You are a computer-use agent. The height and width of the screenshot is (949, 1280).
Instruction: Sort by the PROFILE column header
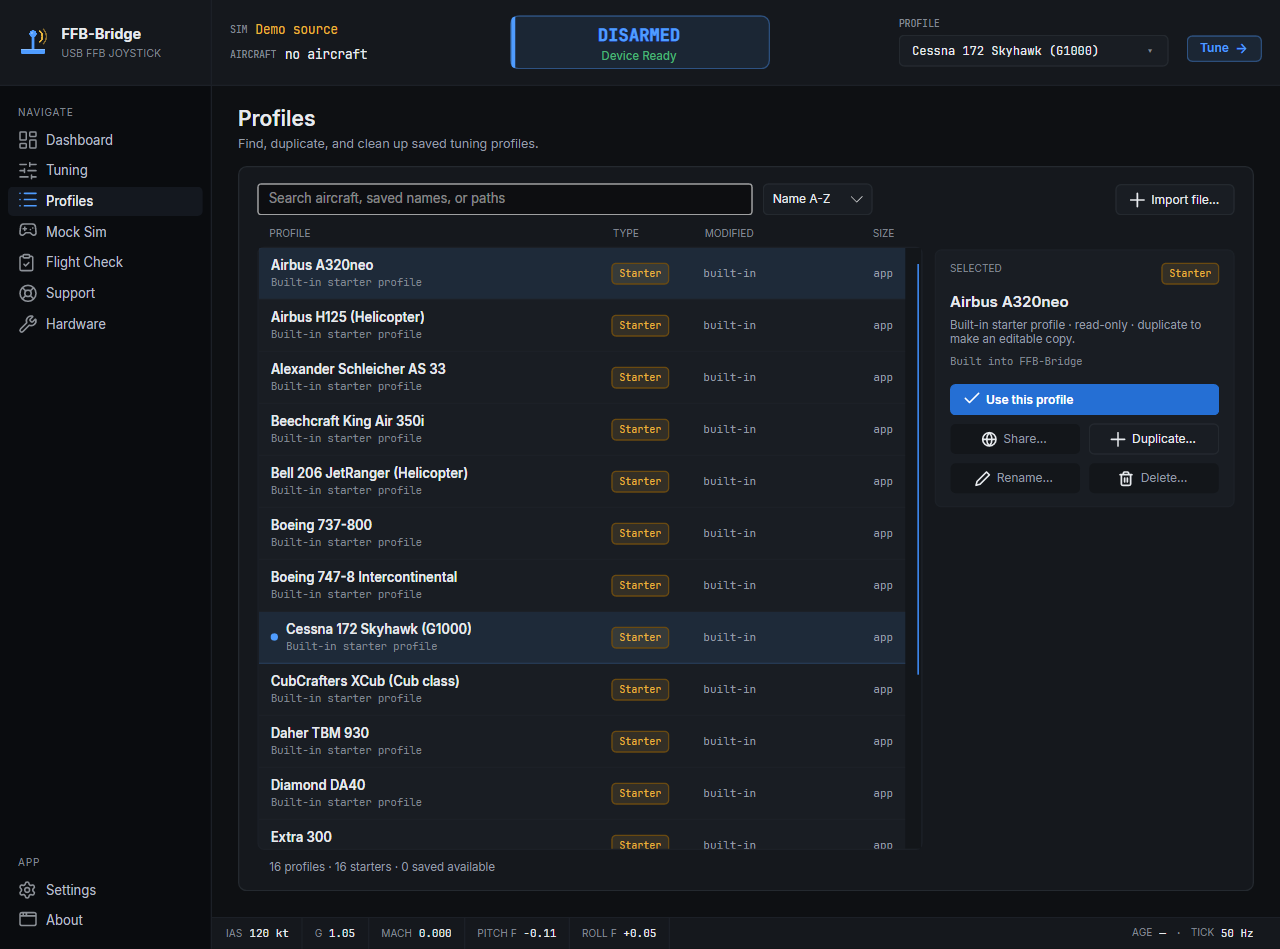(x=290, y=233)
